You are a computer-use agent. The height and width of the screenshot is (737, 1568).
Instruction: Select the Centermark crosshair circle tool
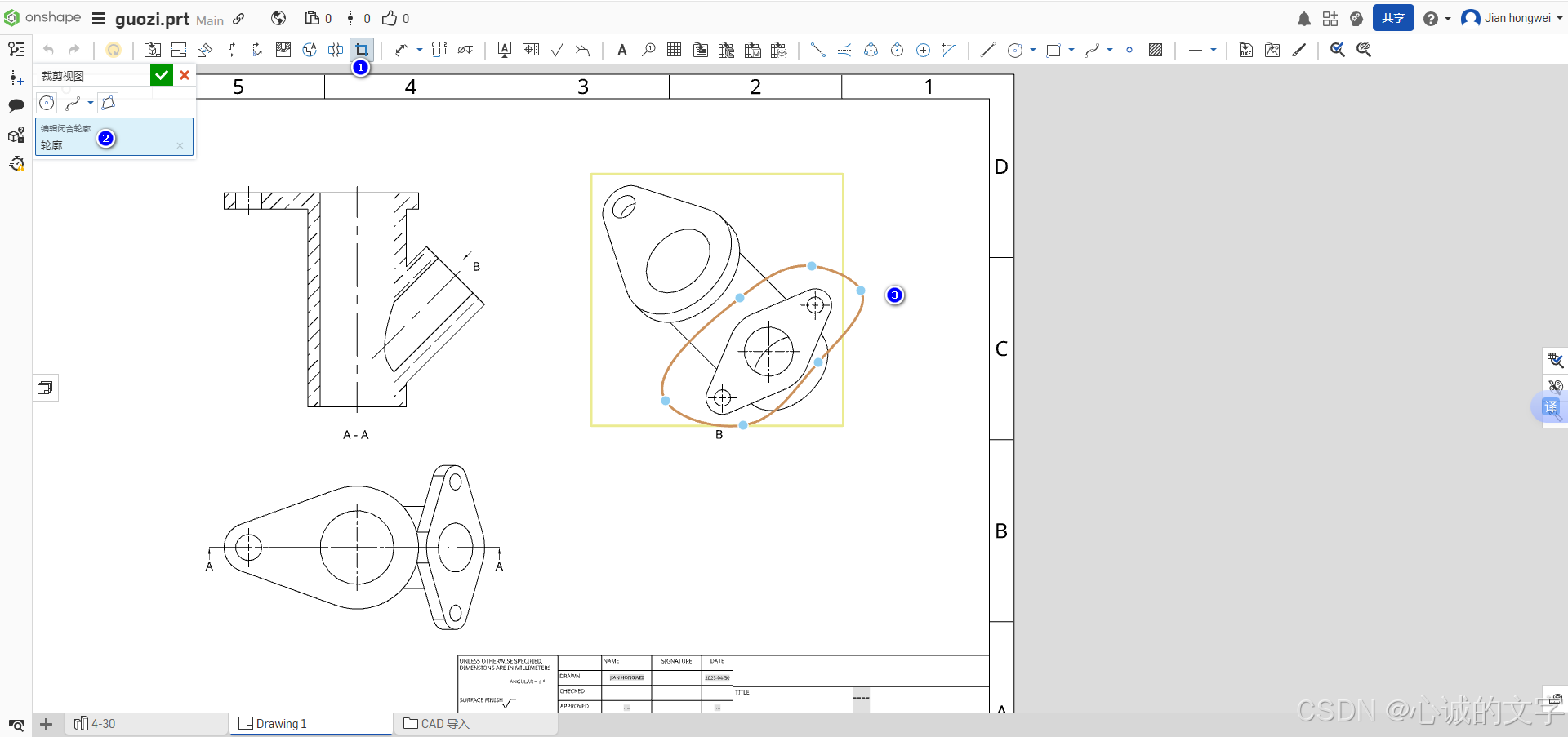point(923,50)
